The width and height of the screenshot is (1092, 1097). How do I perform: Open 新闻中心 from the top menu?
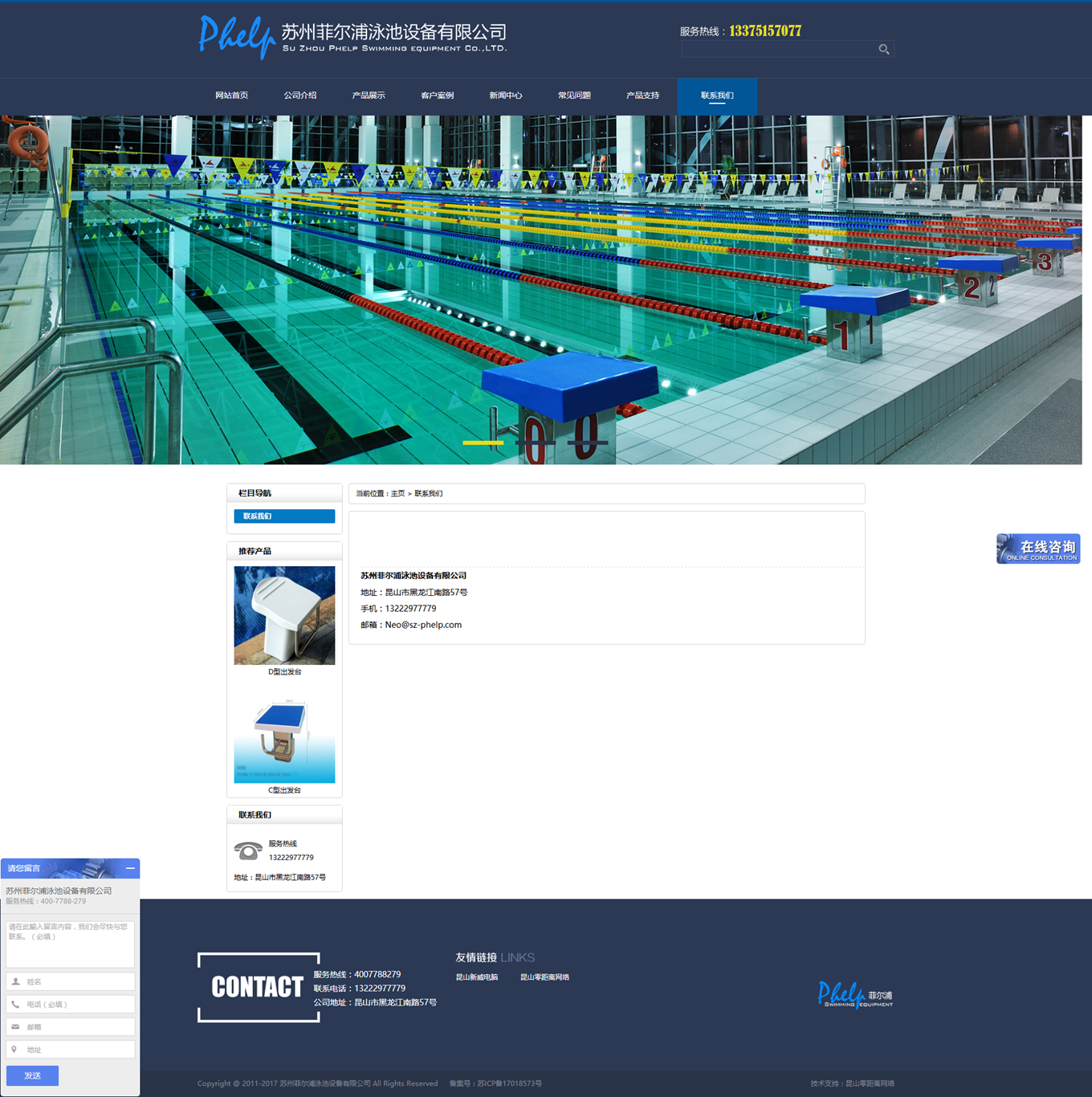coord(505,96)
